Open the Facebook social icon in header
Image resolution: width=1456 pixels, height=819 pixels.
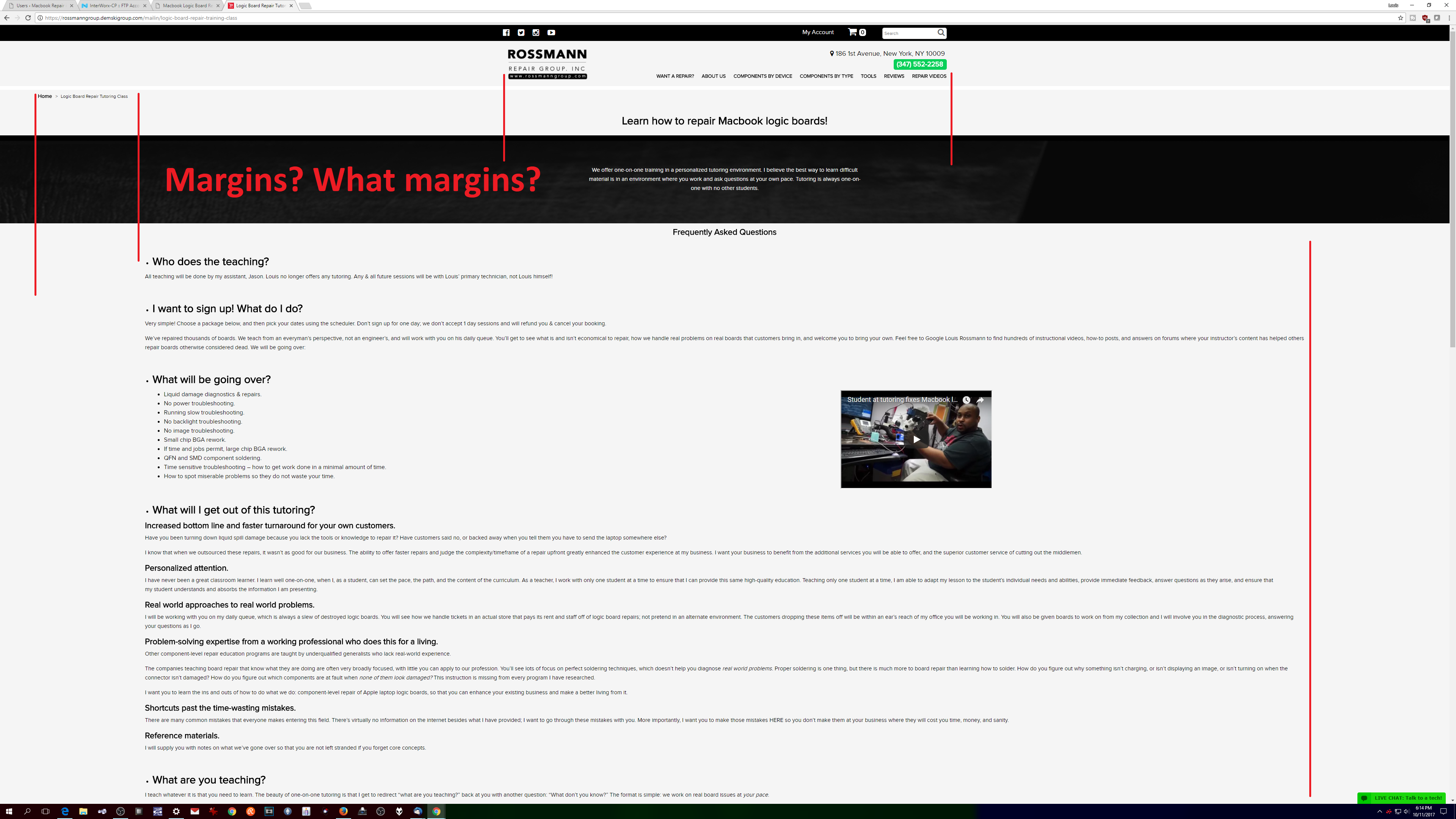tap(506, 32)
